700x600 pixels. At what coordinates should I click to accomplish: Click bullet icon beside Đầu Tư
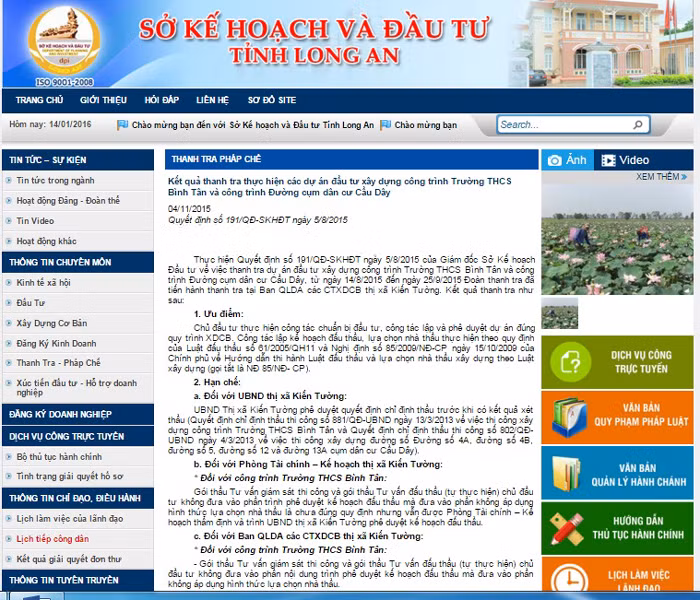point(8,303)
